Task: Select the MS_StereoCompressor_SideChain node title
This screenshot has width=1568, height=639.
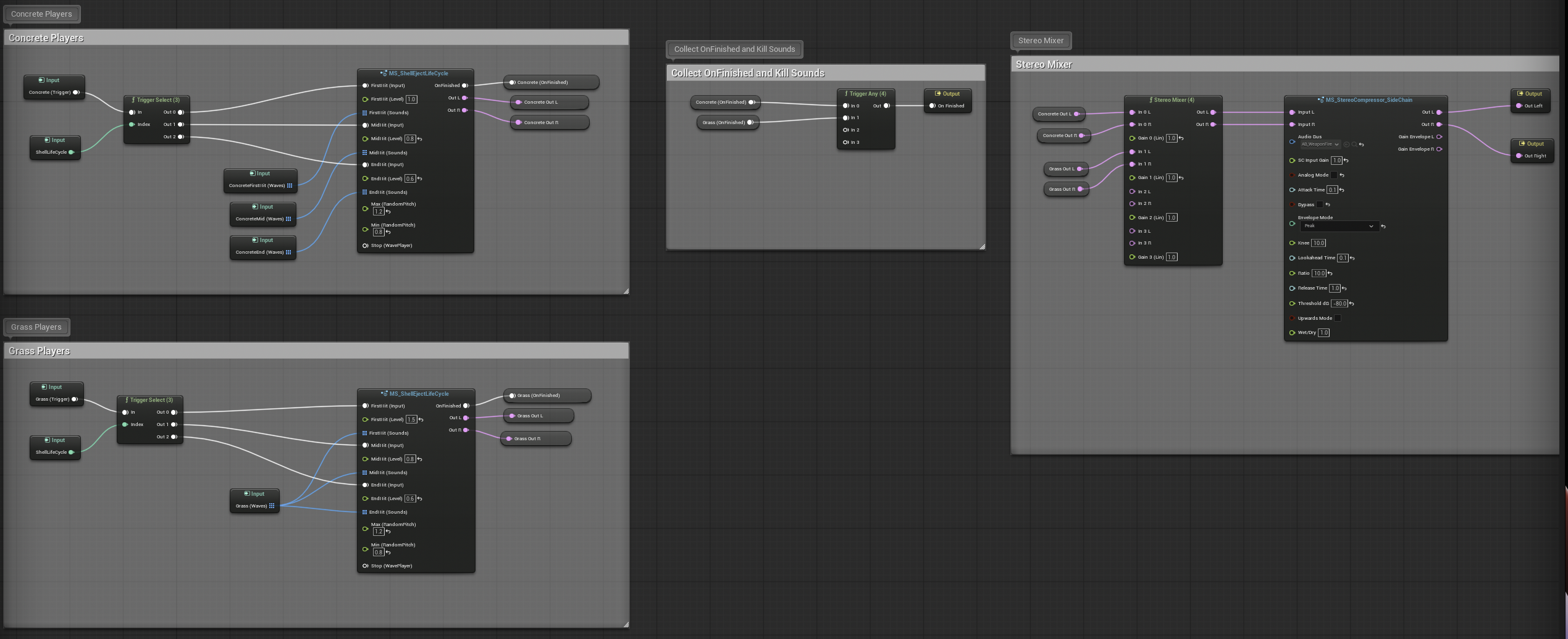Action: click(x=1369, y=100)
